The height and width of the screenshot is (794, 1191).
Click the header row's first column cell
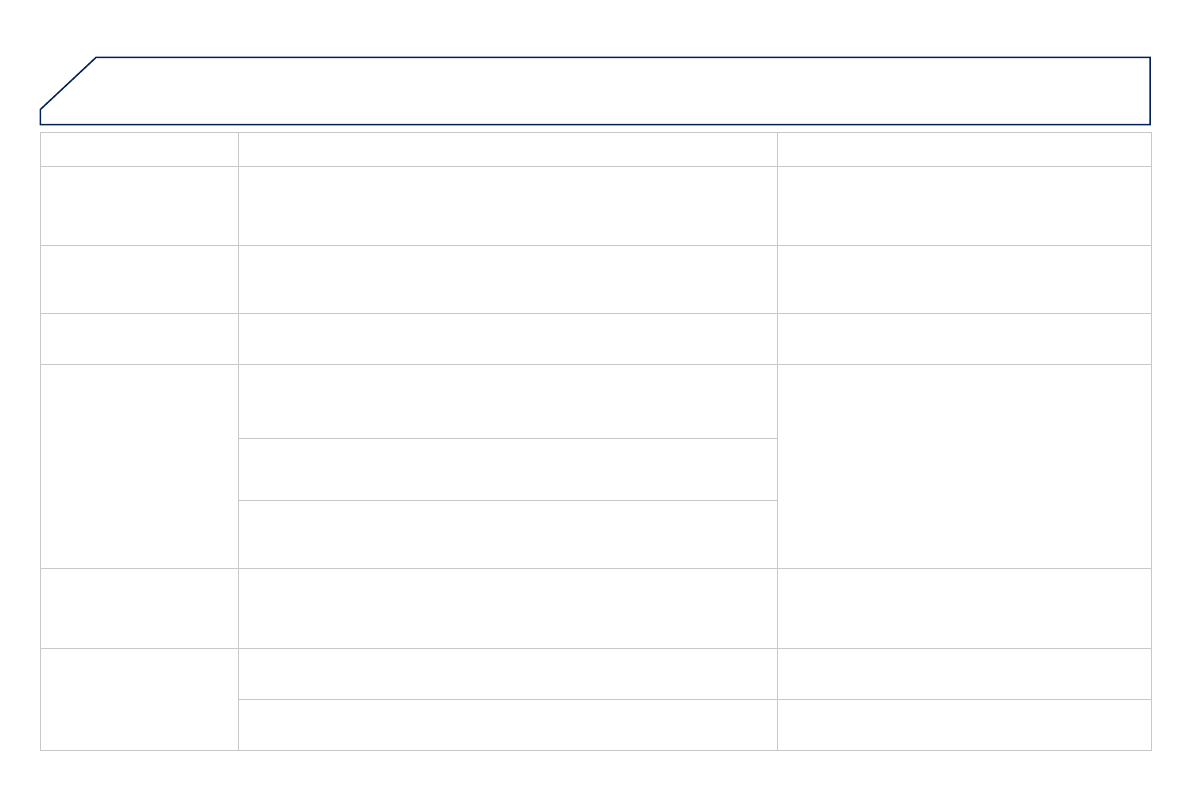point(139,149)
